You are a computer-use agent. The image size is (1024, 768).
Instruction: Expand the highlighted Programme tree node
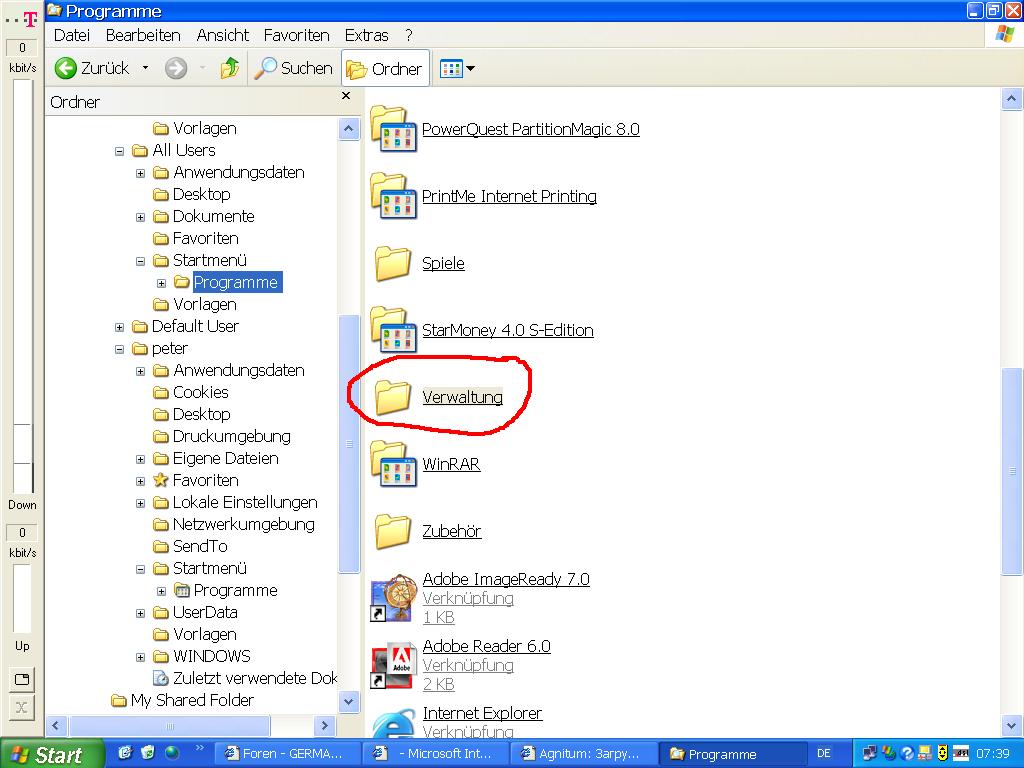click(161, 283)
